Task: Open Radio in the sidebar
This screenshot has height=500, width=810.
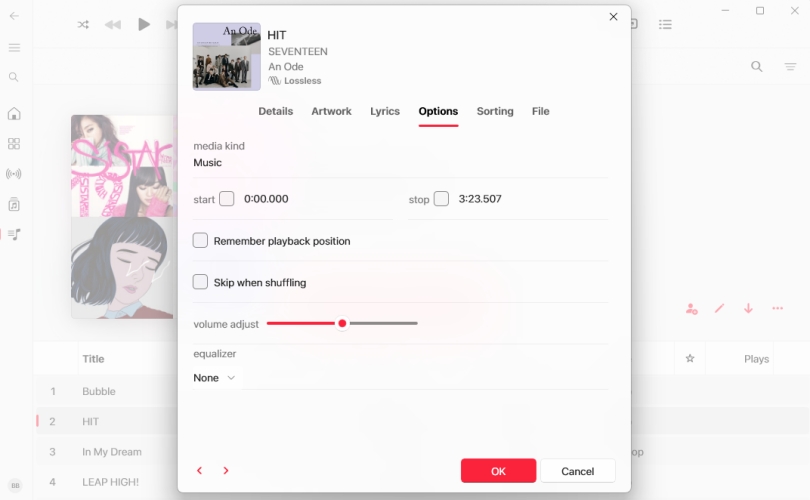Action: (14, 174)
